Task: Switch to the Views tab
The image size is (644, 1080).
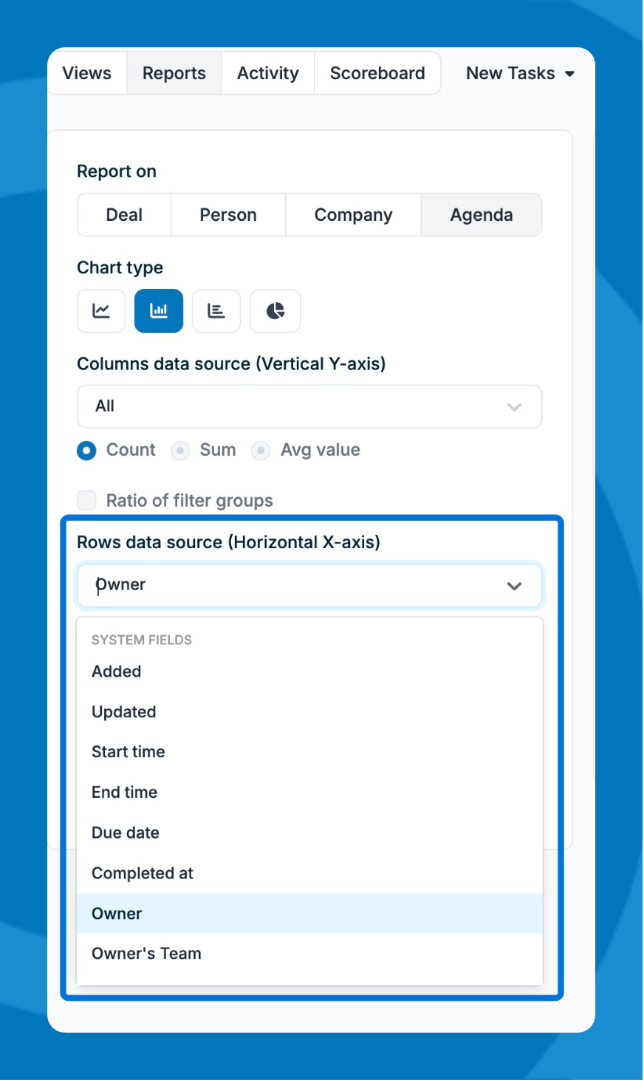Action: tap(87, 73)
